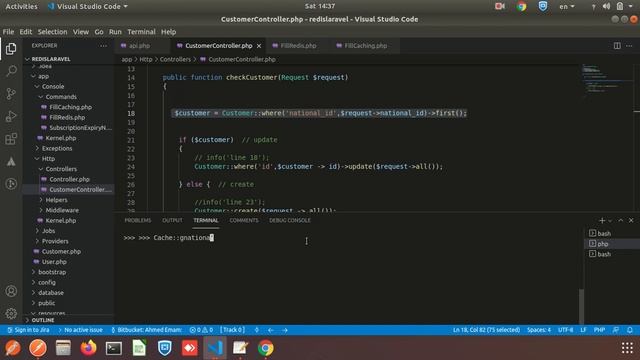Screen dimensions: 640x360
Task: Open Run and Debug view
Action: [11, 116]
